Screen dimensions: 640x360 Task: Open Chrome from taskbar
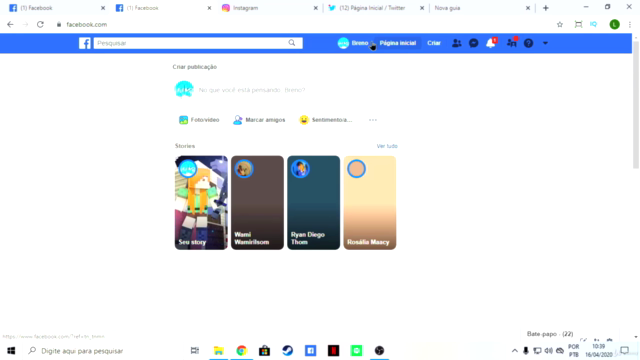pyautogui.click(x=242, y=351)
